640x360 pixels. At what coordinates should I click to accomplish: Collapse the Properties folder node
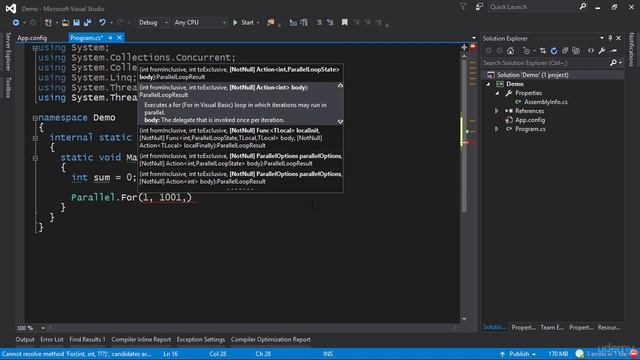[x=497, y=93]
